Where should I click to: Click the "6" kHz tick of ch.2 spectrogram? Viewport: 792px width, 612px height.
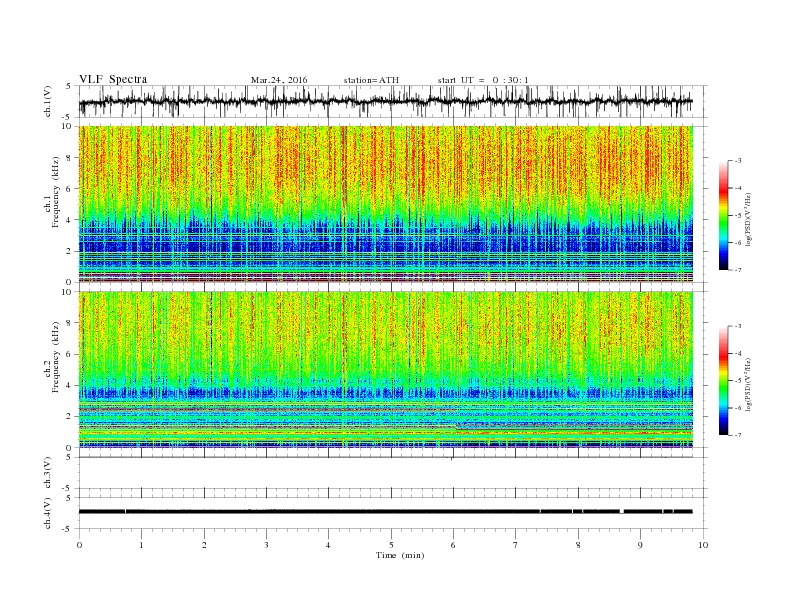click(69, 354)
